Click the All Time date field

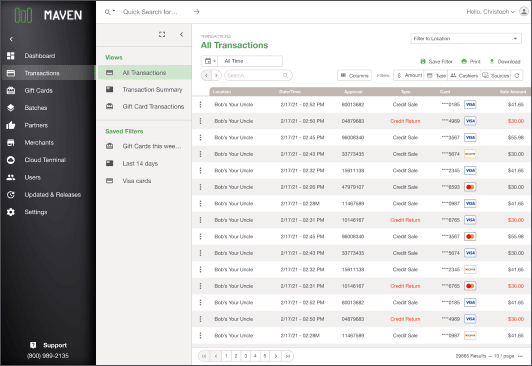pyautogui.click(x=250, y=61)
